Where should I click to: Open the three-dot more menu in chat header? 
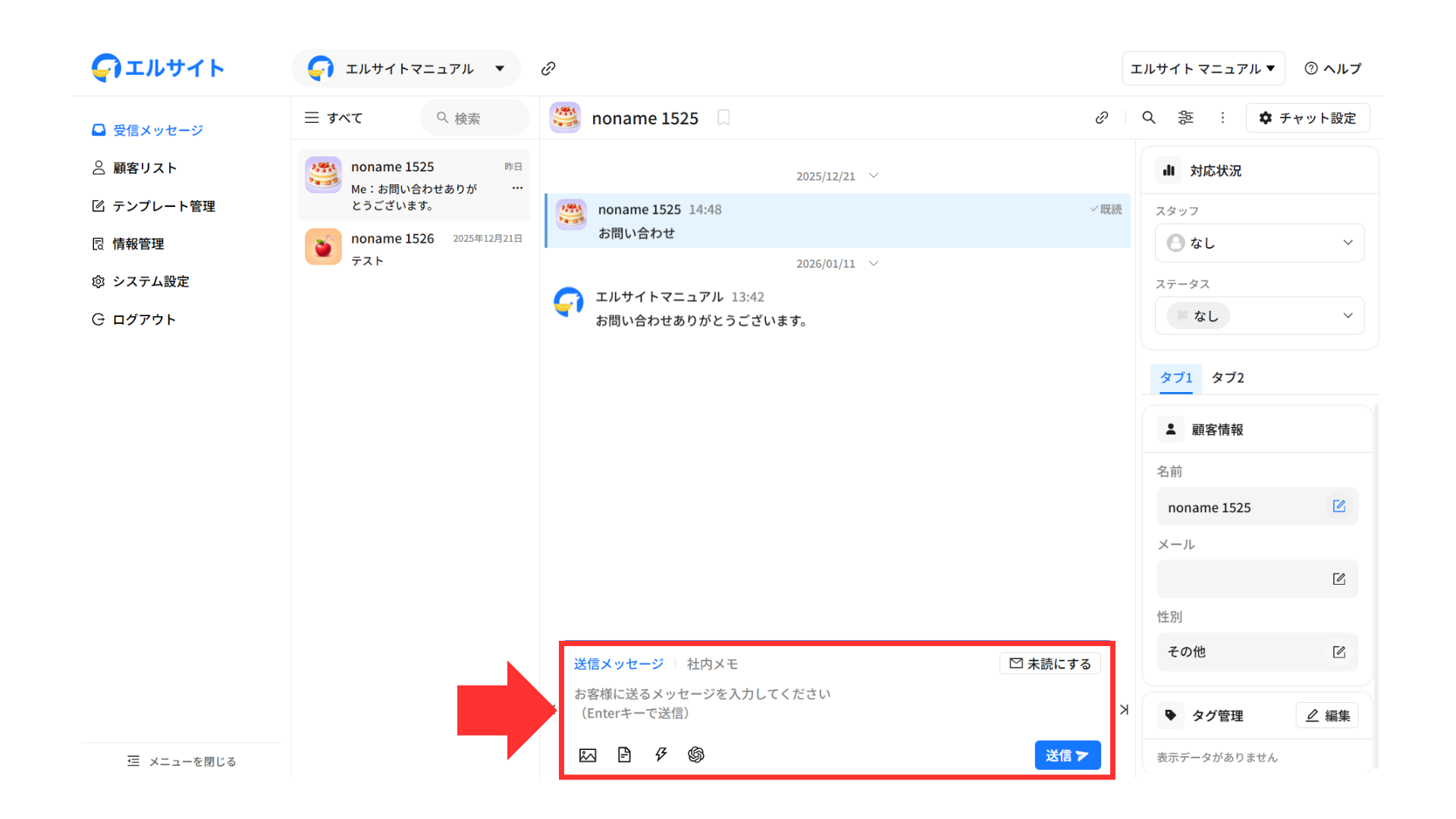pos(1222,118)
